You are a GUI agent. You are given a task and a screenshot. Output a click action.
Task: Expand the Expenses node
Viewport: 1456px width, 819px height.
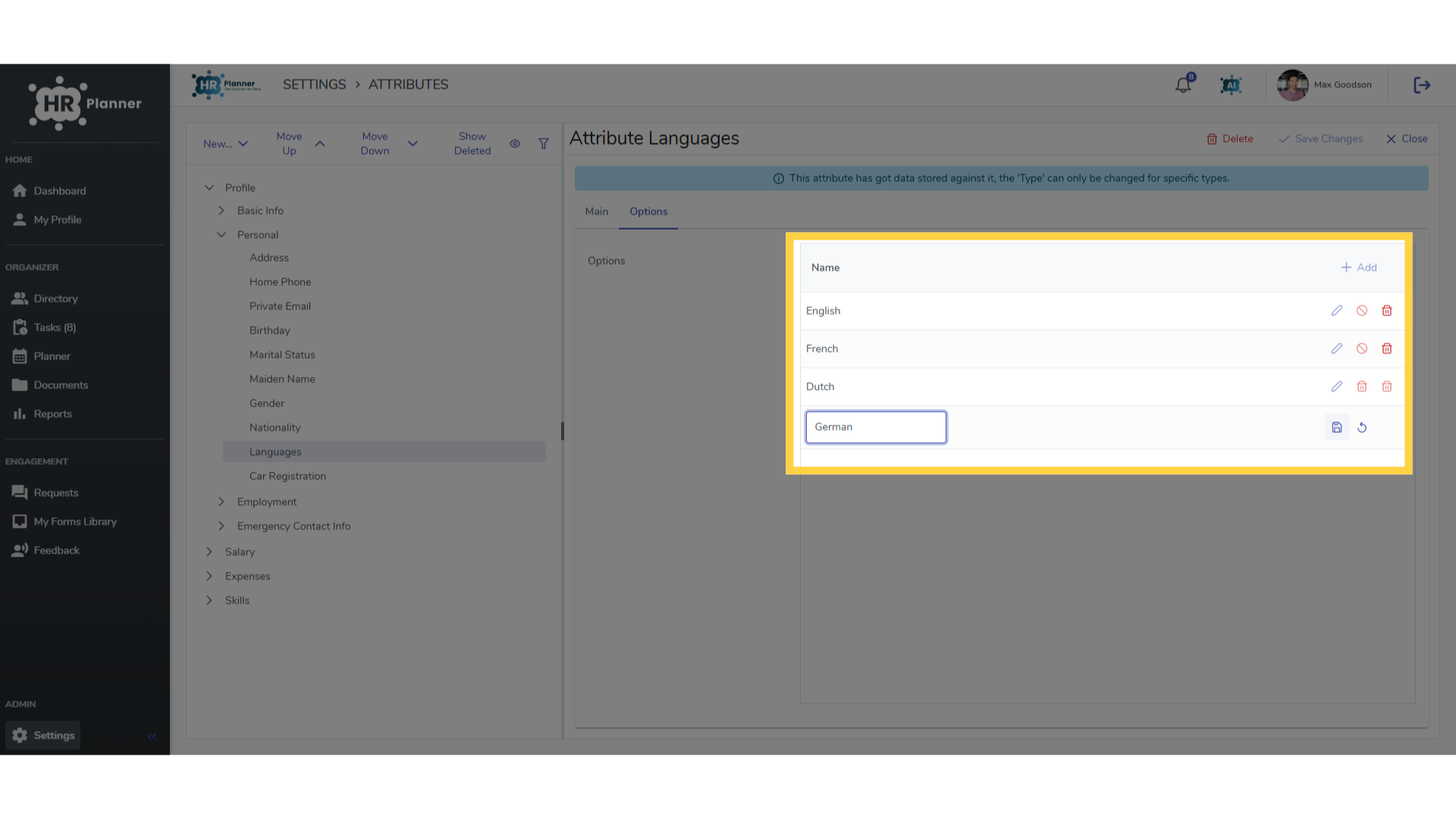(x=209, y=576)
